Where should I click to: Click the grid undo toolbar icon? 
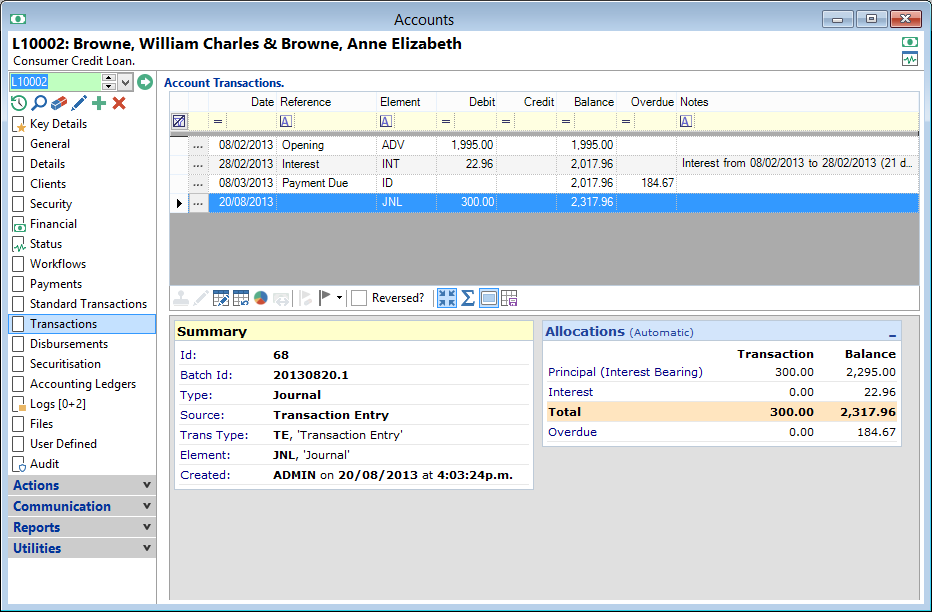[241, 298]
